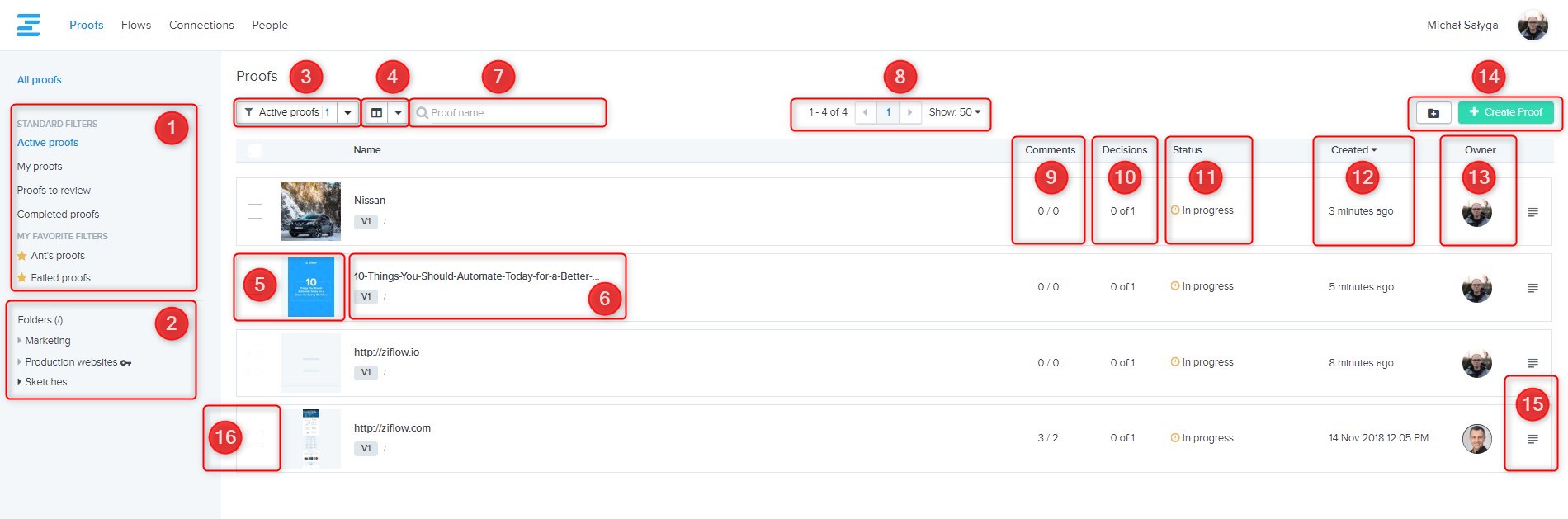
Task: Click the Ziflow logo icon
Action: pos(28,25)
